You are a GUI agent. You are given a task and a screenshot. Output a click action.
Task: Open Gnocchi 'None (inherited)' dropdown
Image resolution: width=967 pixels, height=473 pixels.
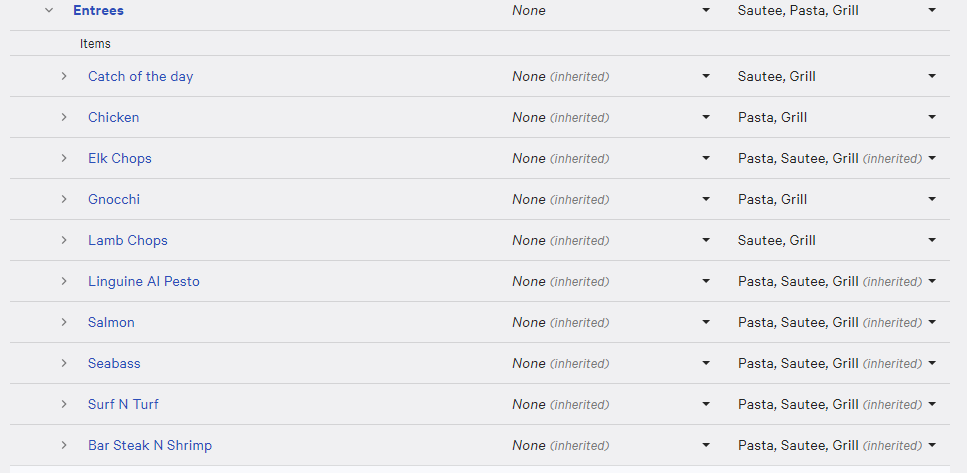point(610,199)
